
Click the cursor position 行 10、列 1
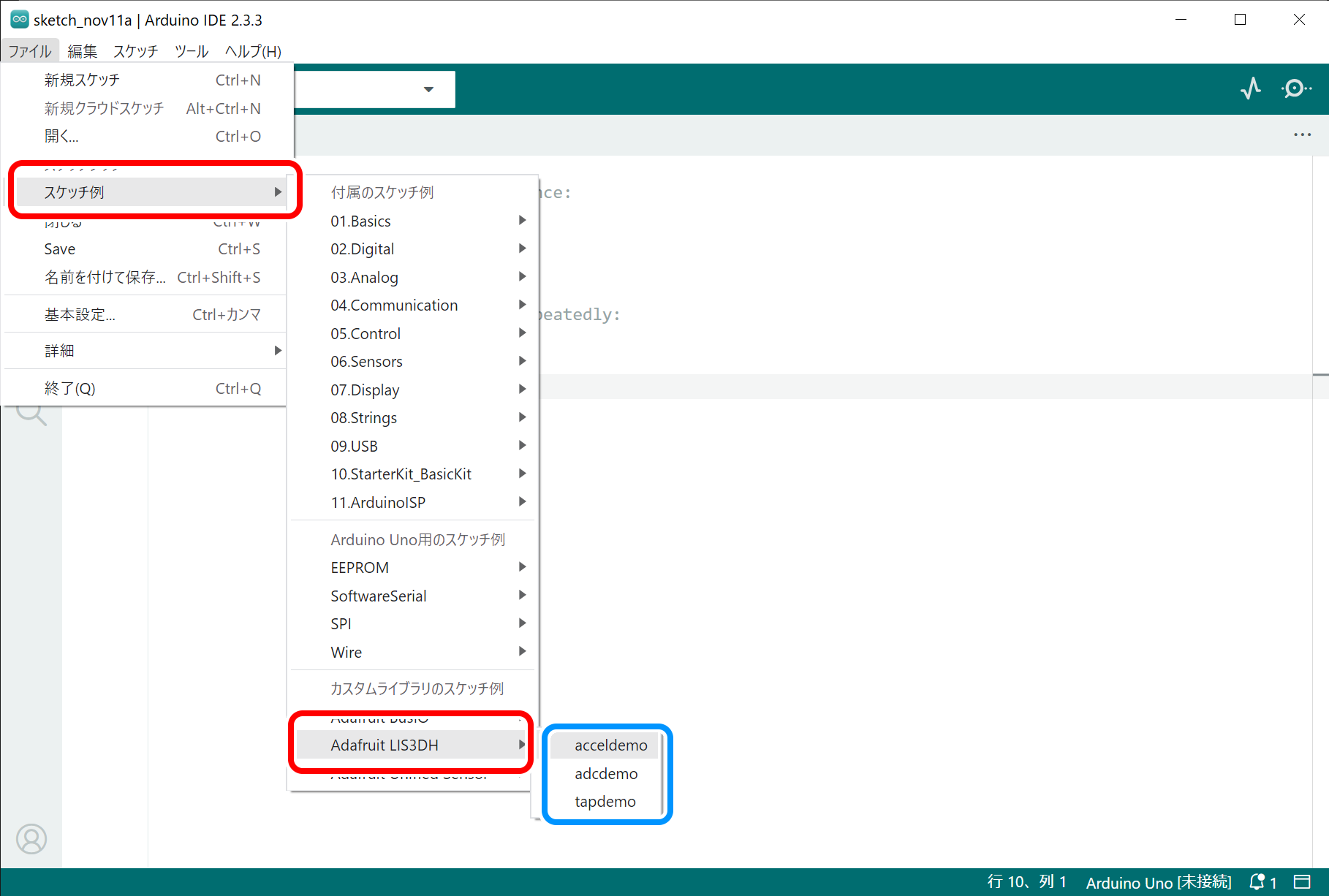[x=1026, y=882]
